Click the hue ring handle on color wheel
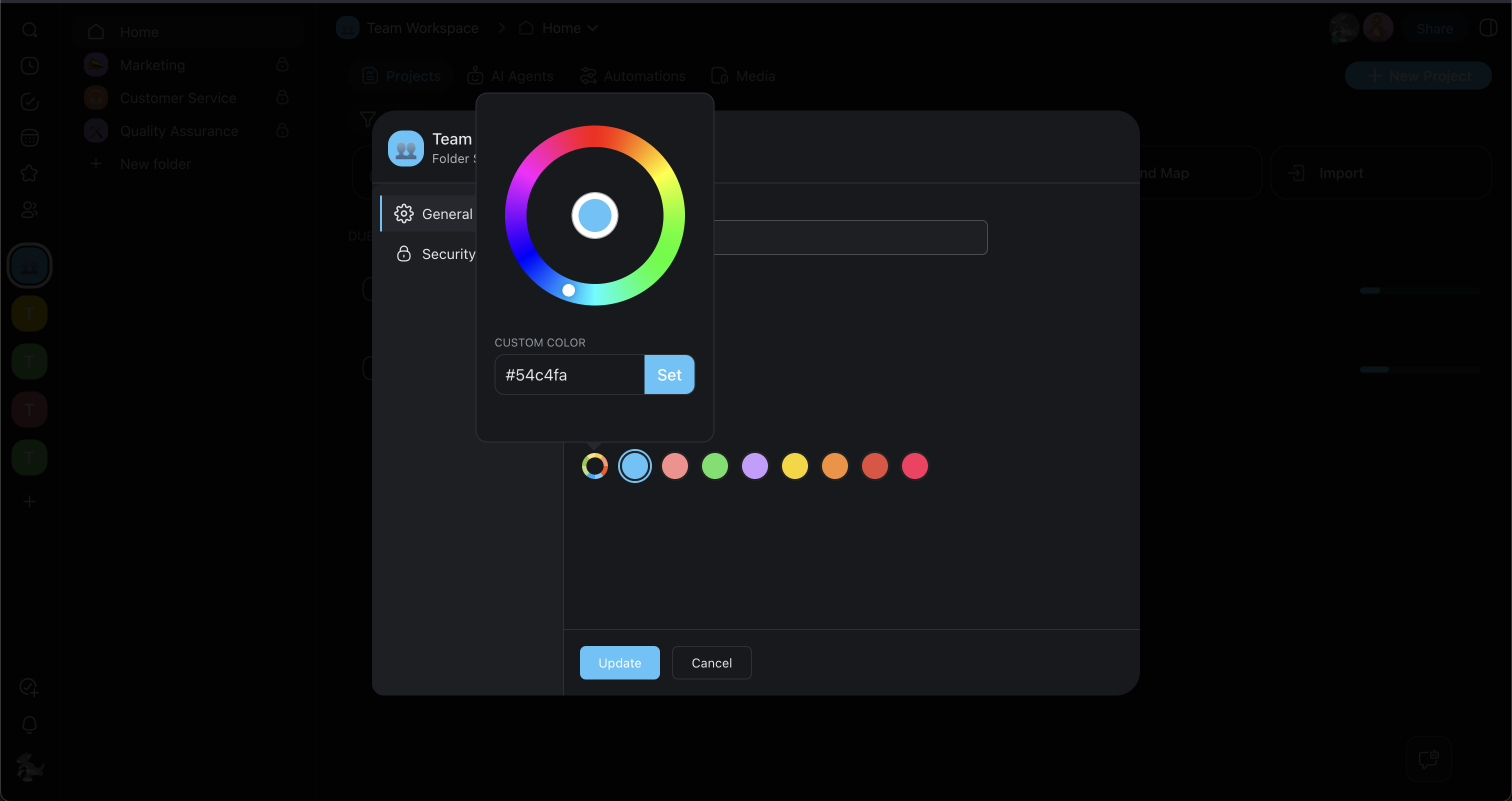 (568, 290)
